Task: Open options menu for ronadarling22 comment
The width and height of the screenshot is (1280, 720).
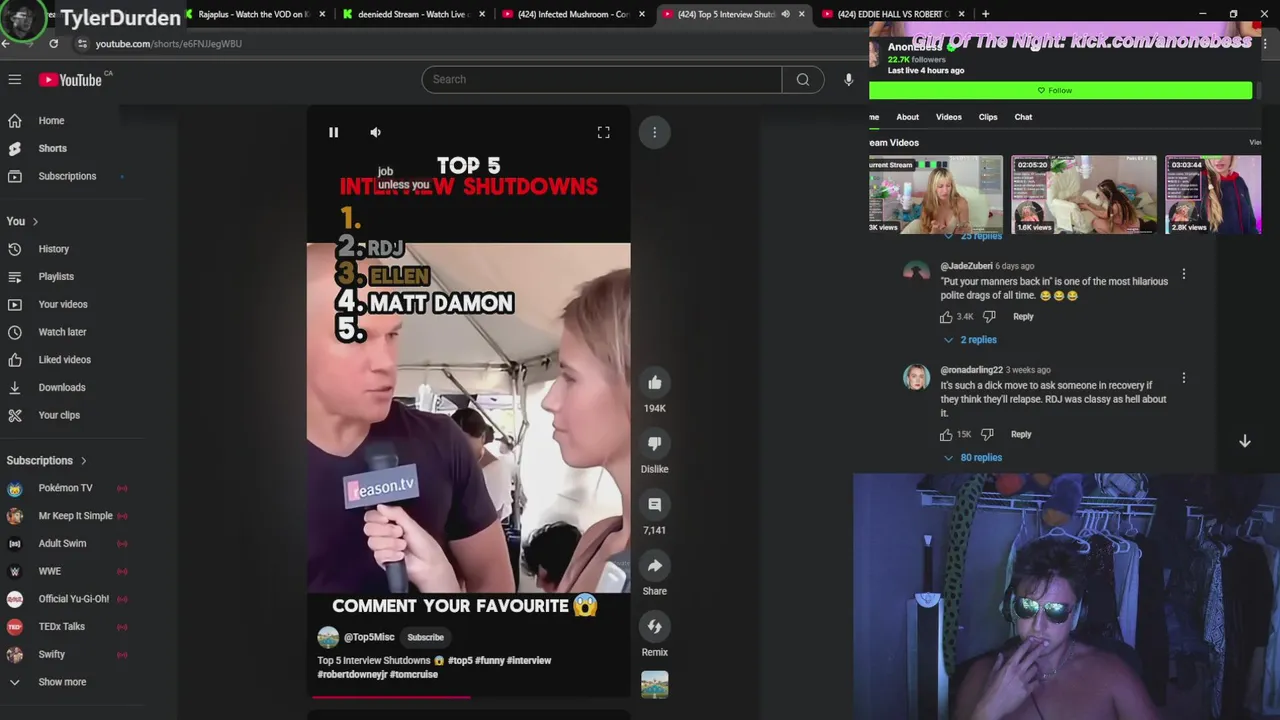Action: (x=1184, y=378)
